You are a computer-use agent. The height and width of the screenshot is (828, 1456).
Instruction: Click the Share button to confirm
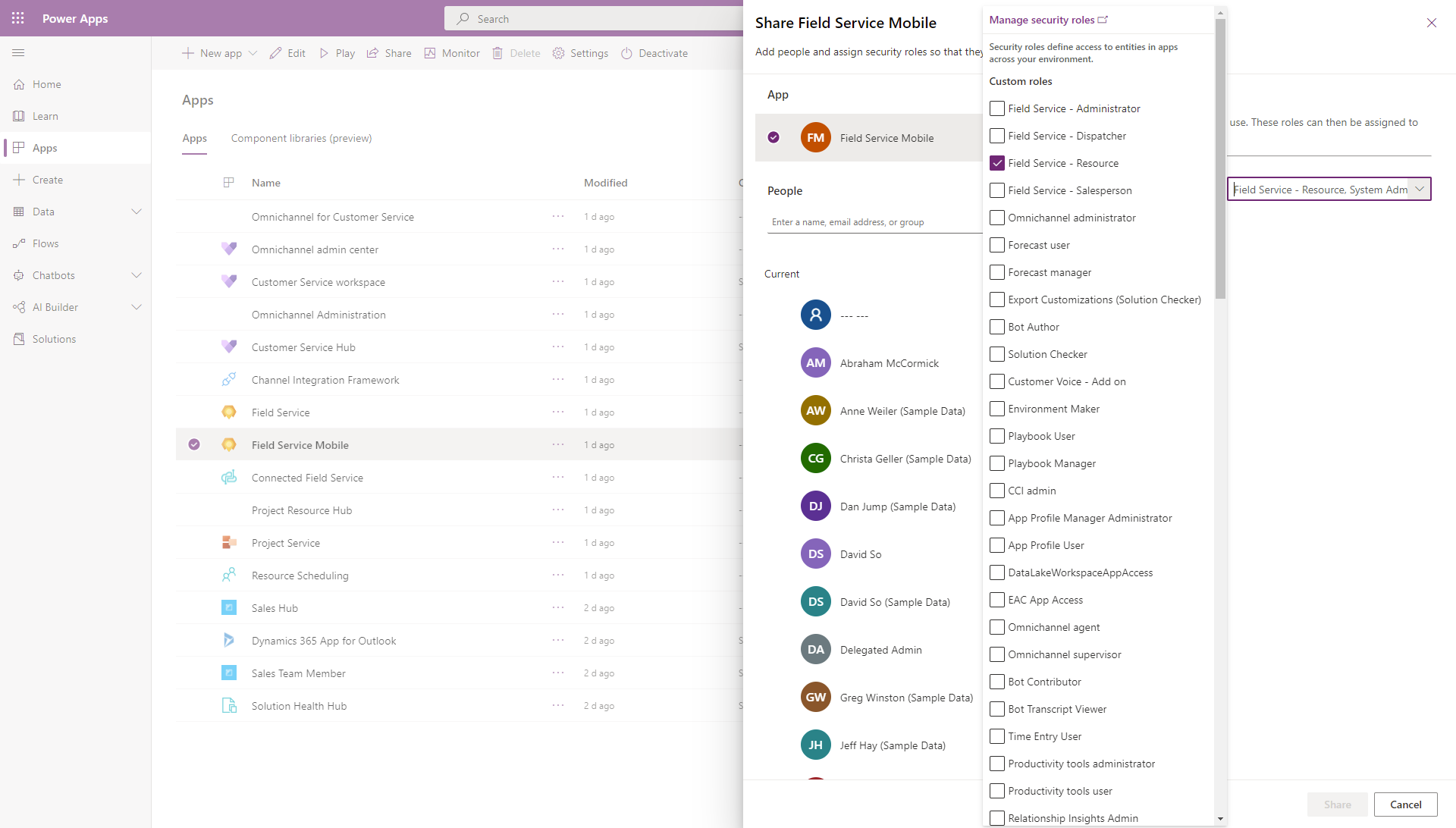click(x=1337, y=804)
